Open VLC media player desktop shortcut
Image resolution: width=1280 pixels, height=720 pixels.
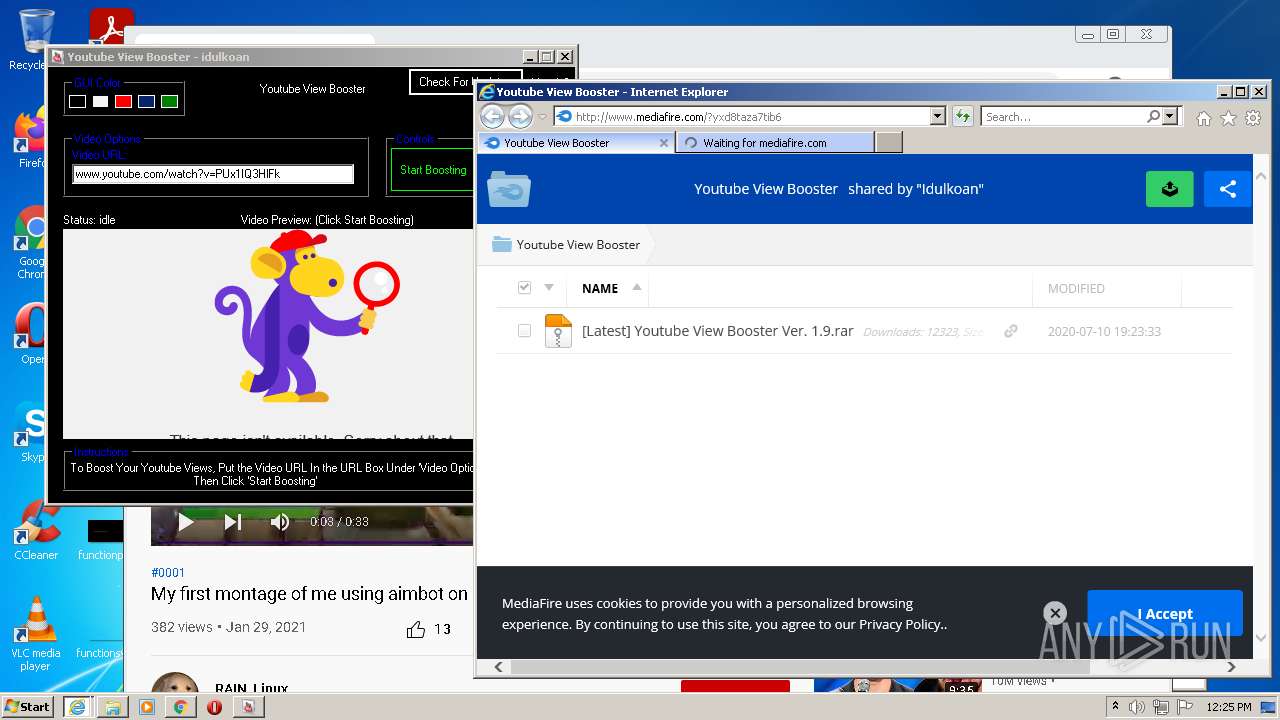pos(36,633)
